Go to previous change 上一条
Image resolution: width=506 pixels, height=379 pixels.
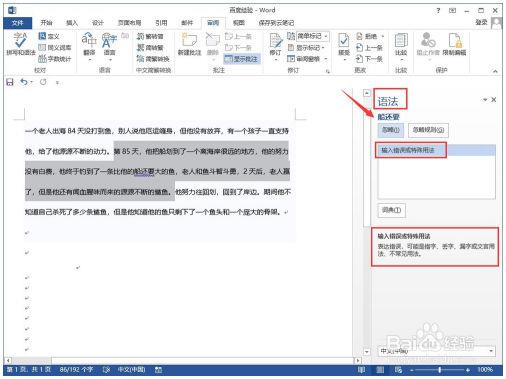click(x=369, y=48)
